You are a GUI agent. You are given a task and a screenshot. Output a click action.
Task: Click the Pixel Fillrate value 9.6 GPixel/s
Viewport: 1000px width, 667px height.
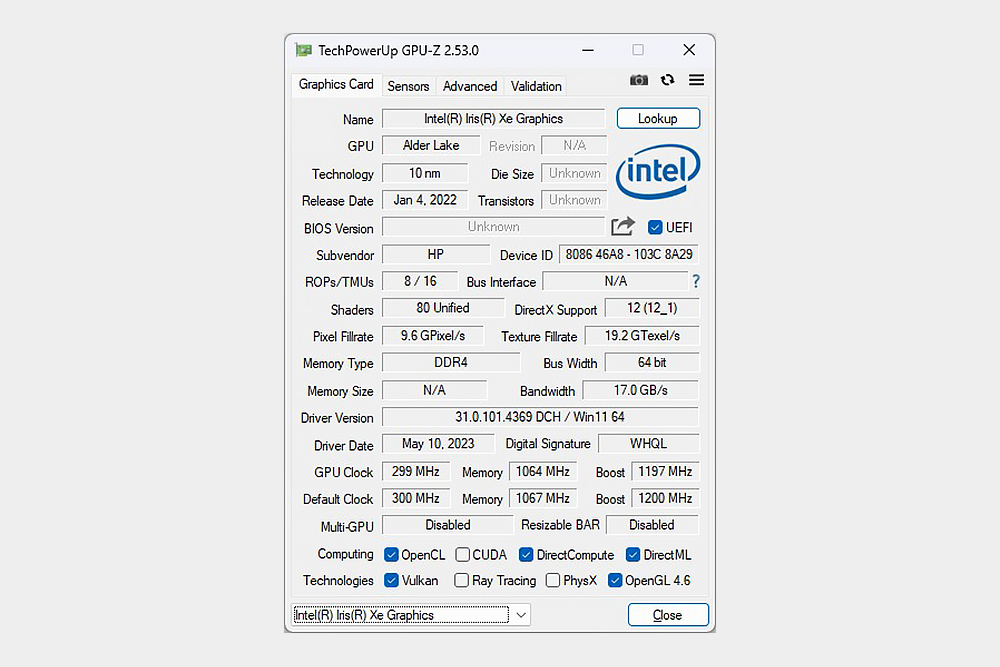433,335
